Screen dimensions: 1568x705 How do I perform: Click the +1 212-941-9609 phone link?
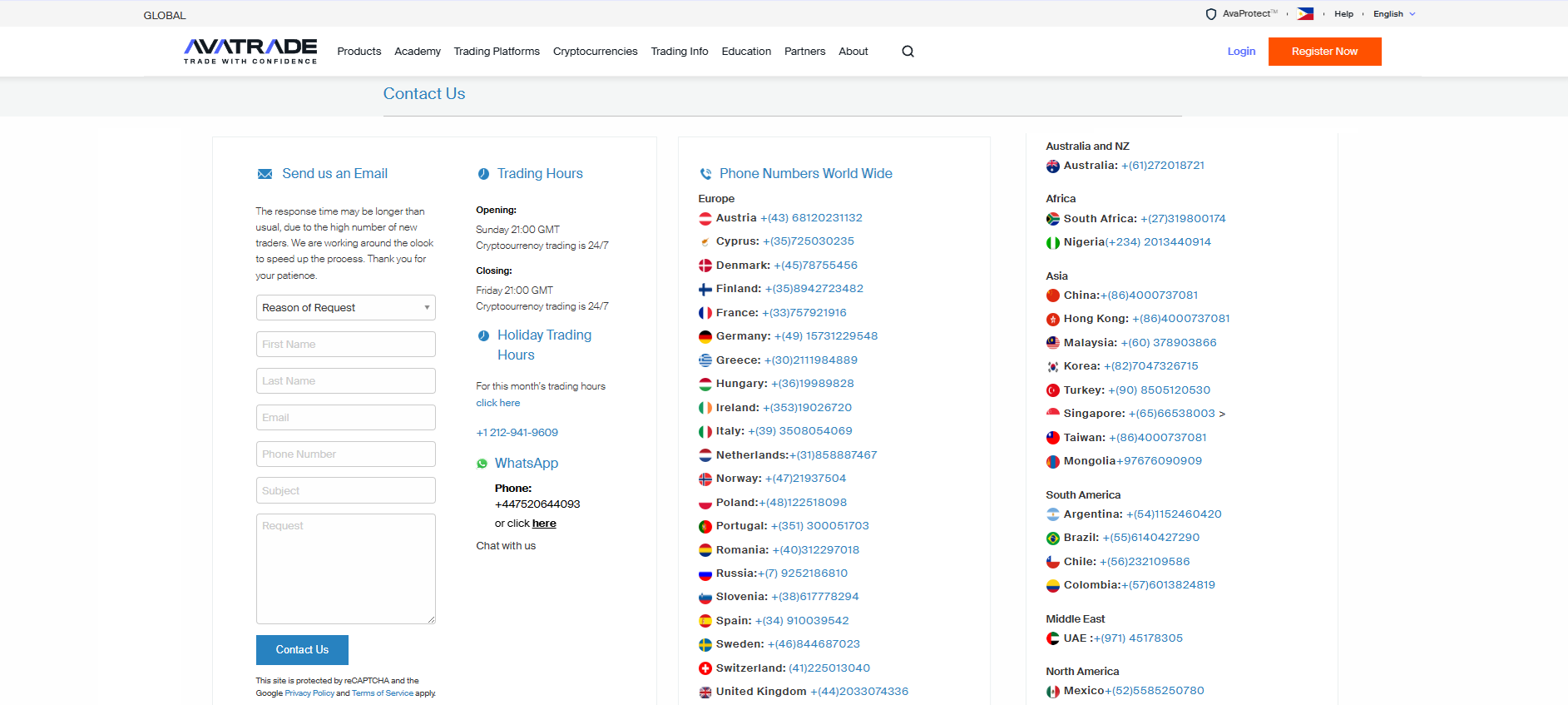517,433
